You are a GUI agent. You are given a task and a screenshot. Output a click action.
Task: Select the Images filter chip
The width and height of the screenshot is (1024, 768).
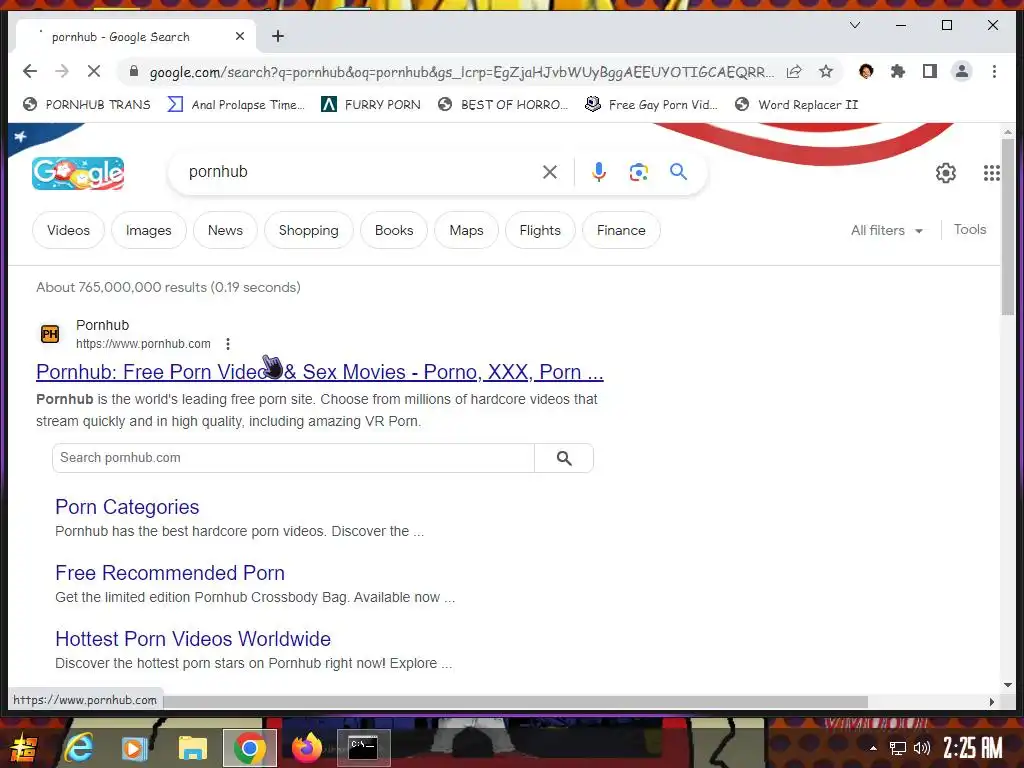click(x=148, y=230)
